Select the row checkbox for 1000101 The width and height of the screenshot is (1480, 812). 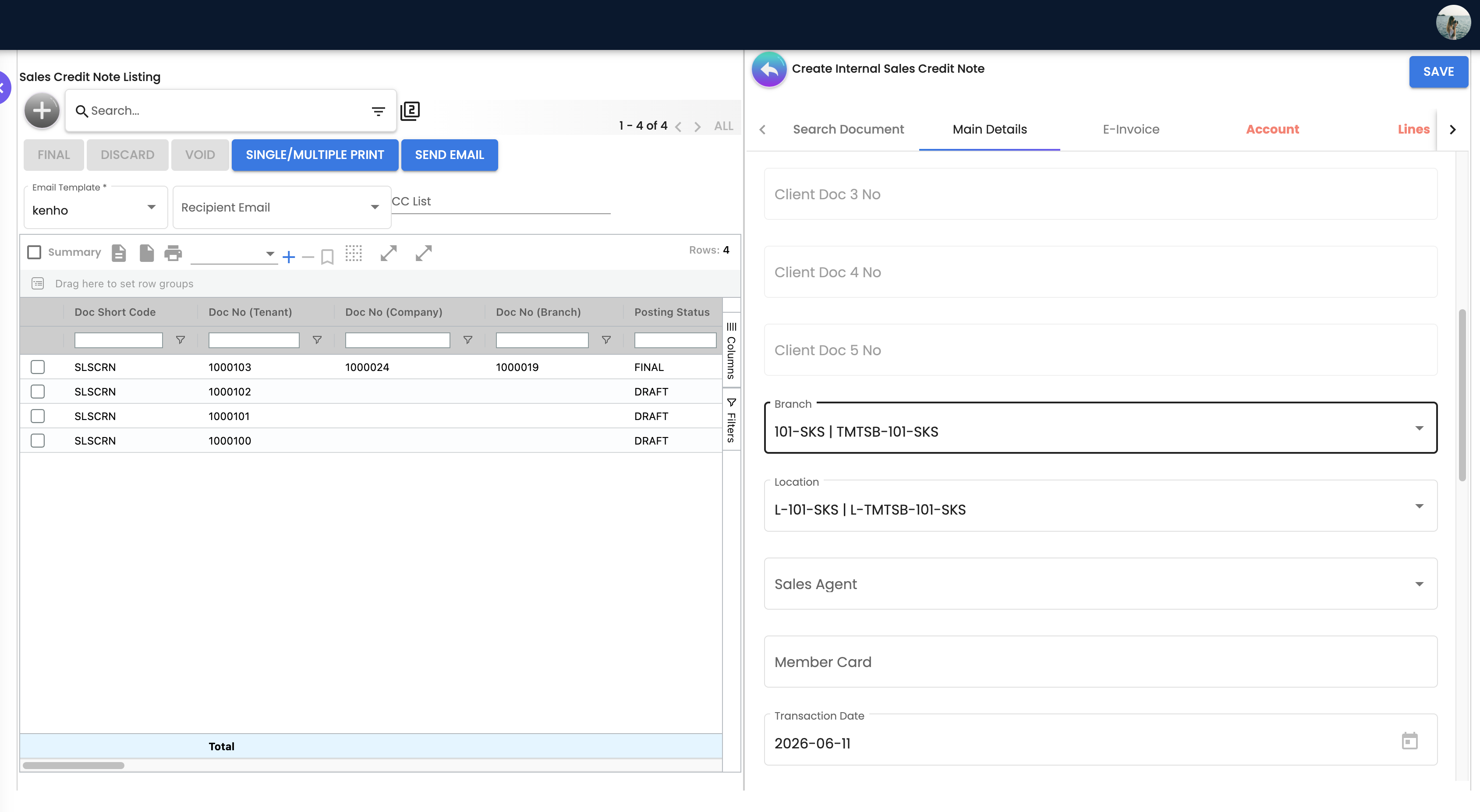38,416
